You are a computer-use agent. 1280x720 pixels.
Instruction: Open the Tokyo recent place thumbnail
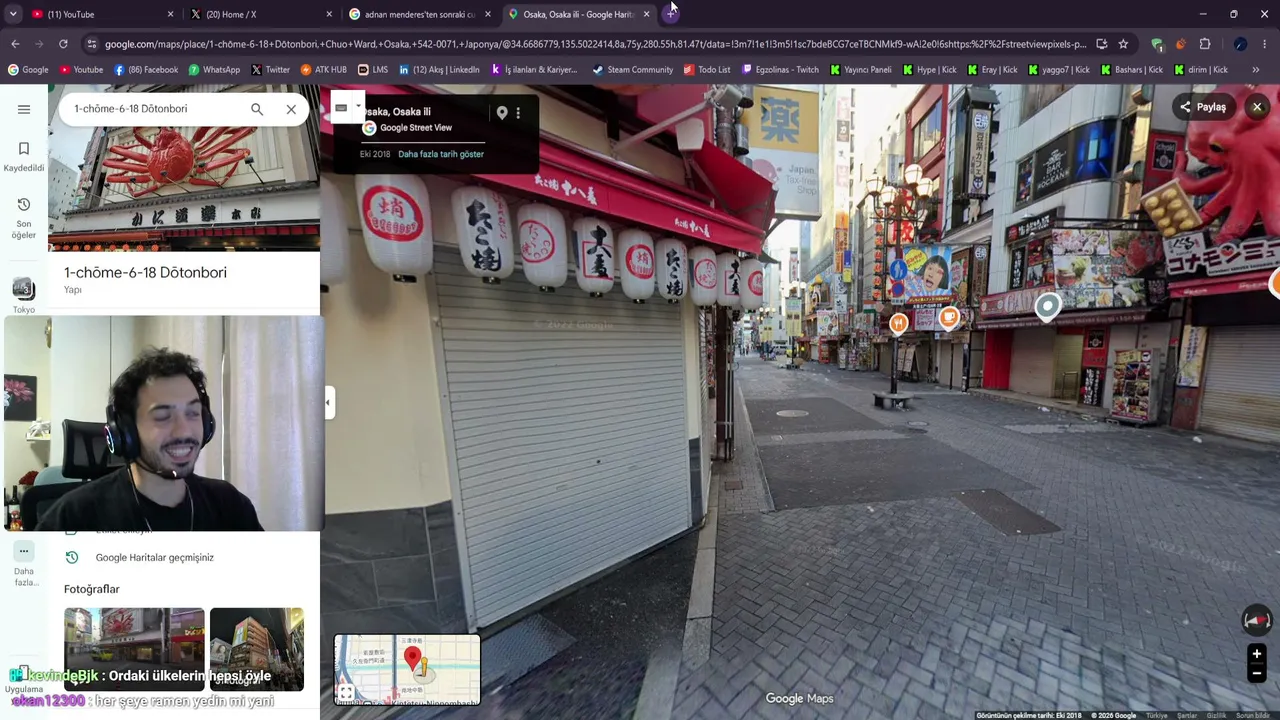24,293
